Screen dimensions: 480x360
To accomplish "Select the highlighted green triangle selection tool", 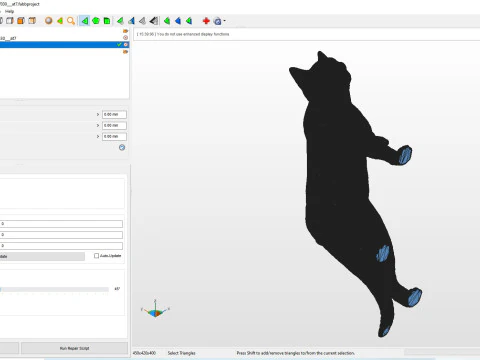I will (x=85, y=21).
